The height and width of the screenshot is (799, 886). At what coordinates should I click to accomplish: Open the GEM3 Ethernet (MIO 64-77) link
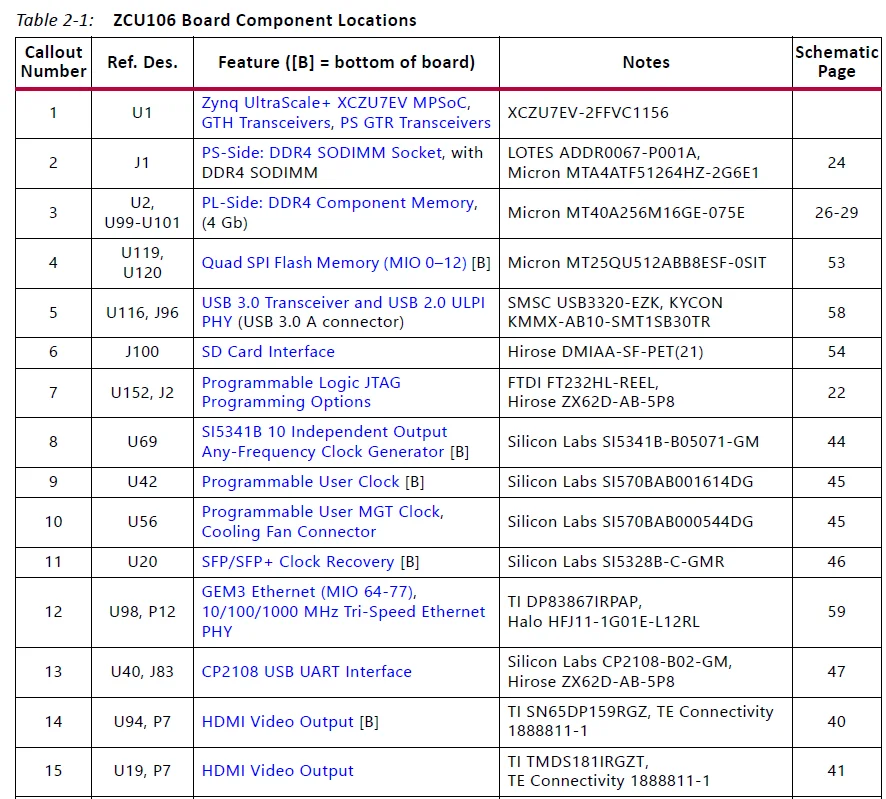point(309,592)
